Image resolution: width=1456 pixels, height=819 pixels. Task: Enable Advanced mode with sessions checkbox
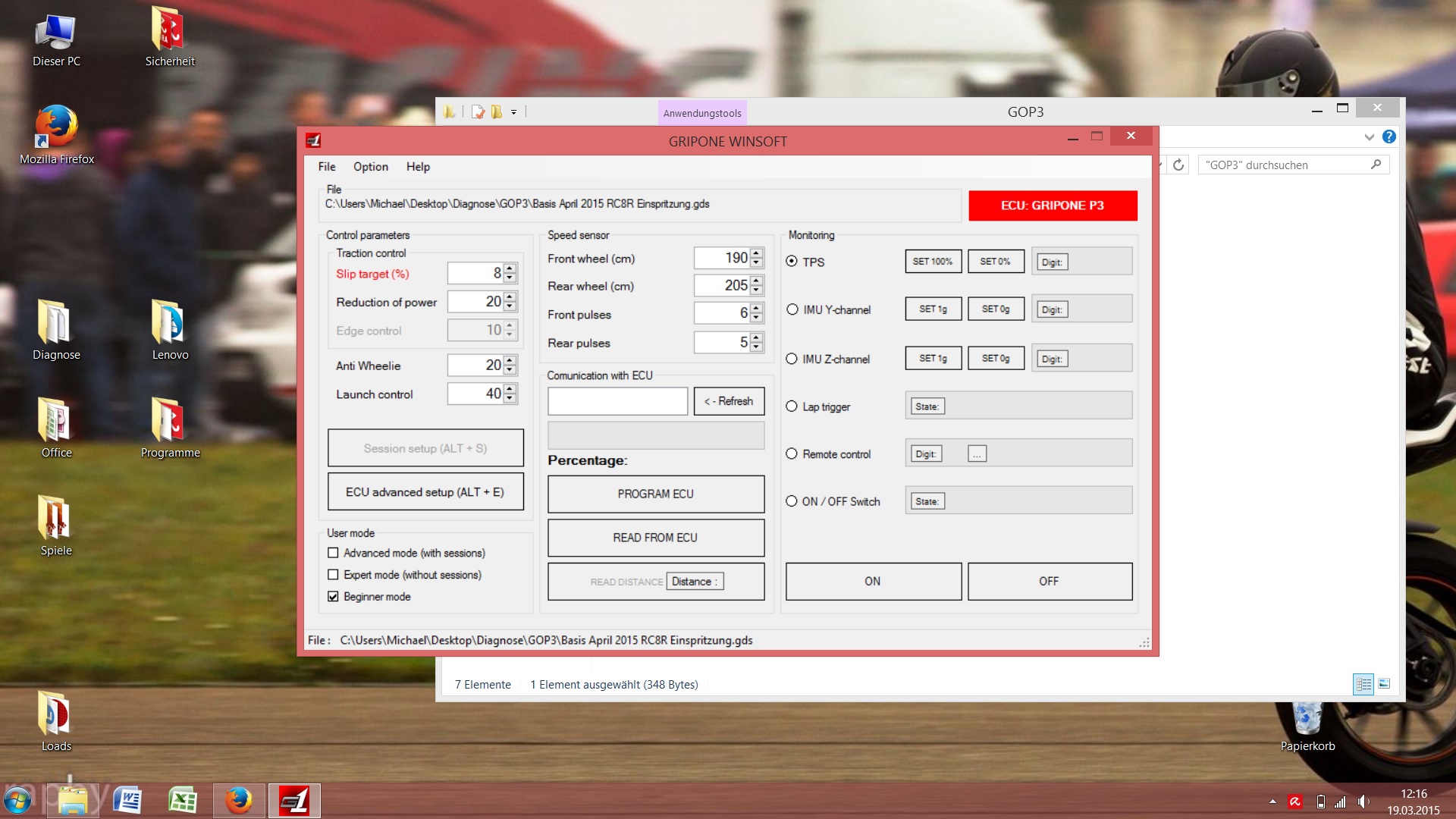(x=333, y=553)
